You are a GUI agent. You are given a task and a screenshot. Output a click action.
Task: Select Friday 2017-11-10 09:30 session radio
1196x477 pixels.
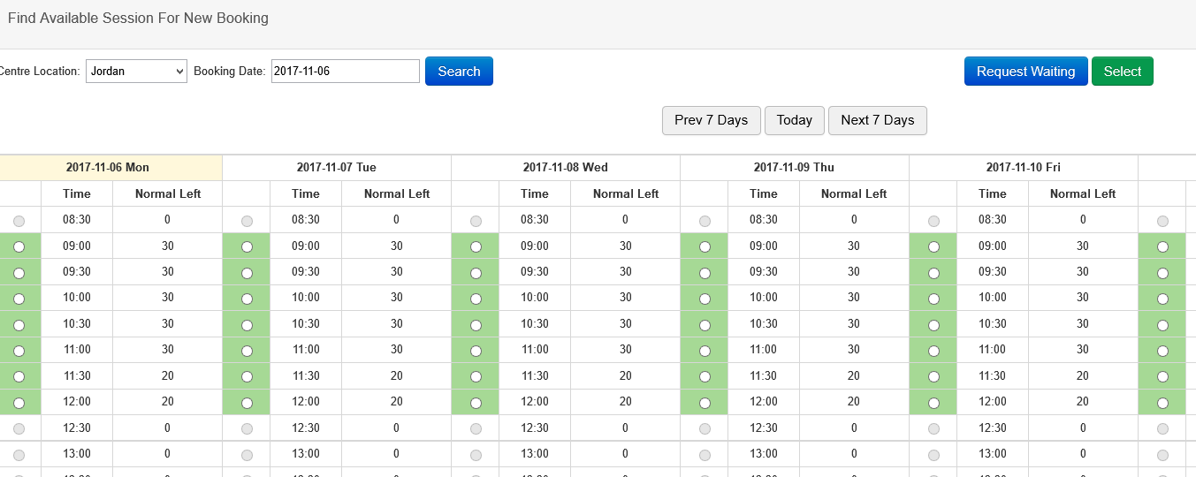coord(933,272)
